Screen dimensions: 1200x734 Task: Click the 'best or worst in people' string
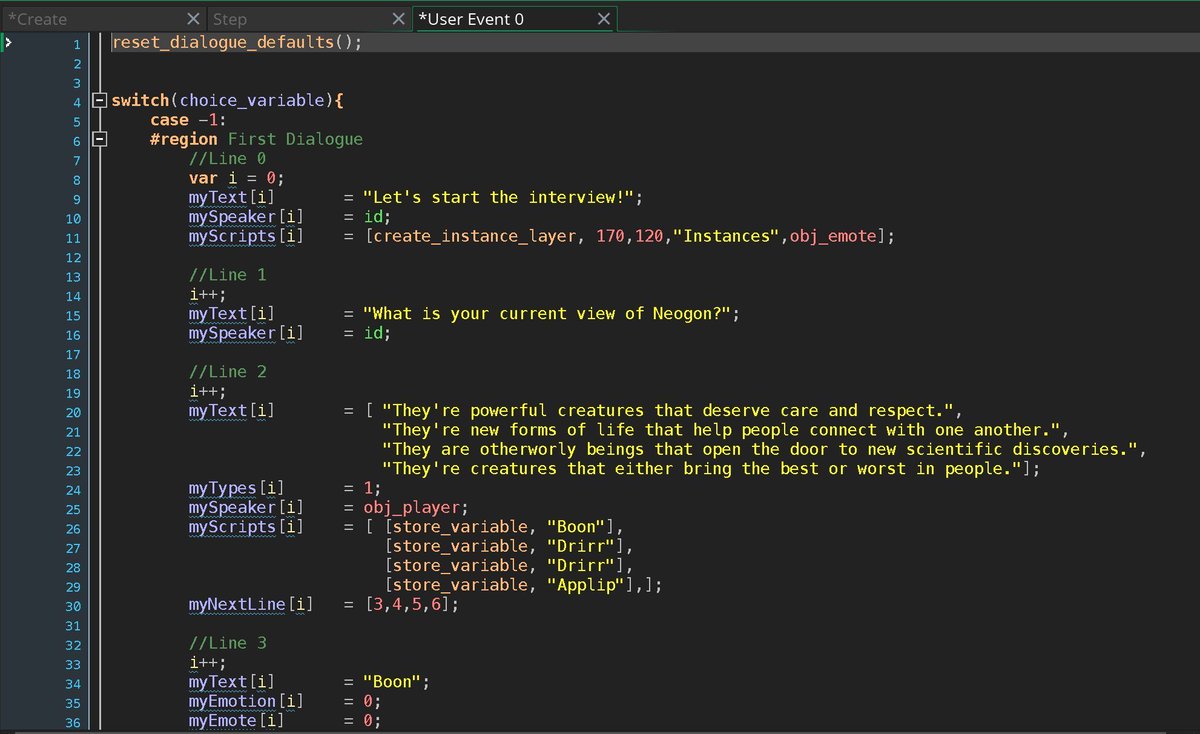pos(702,468)
